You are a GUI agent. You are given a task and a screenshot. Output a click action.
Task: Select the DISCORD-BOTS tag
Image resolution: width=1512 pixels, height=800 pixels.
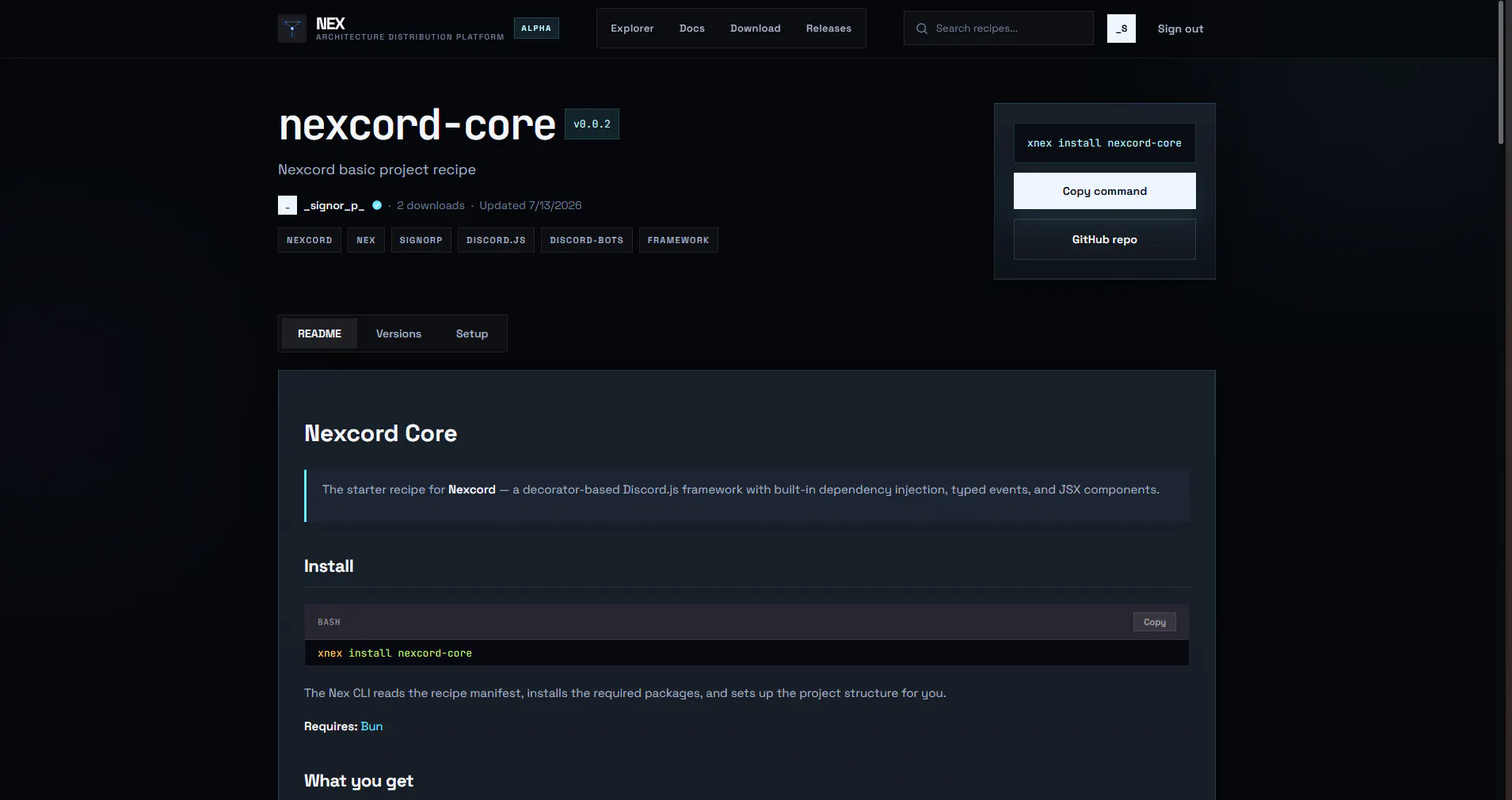point(587,240)
